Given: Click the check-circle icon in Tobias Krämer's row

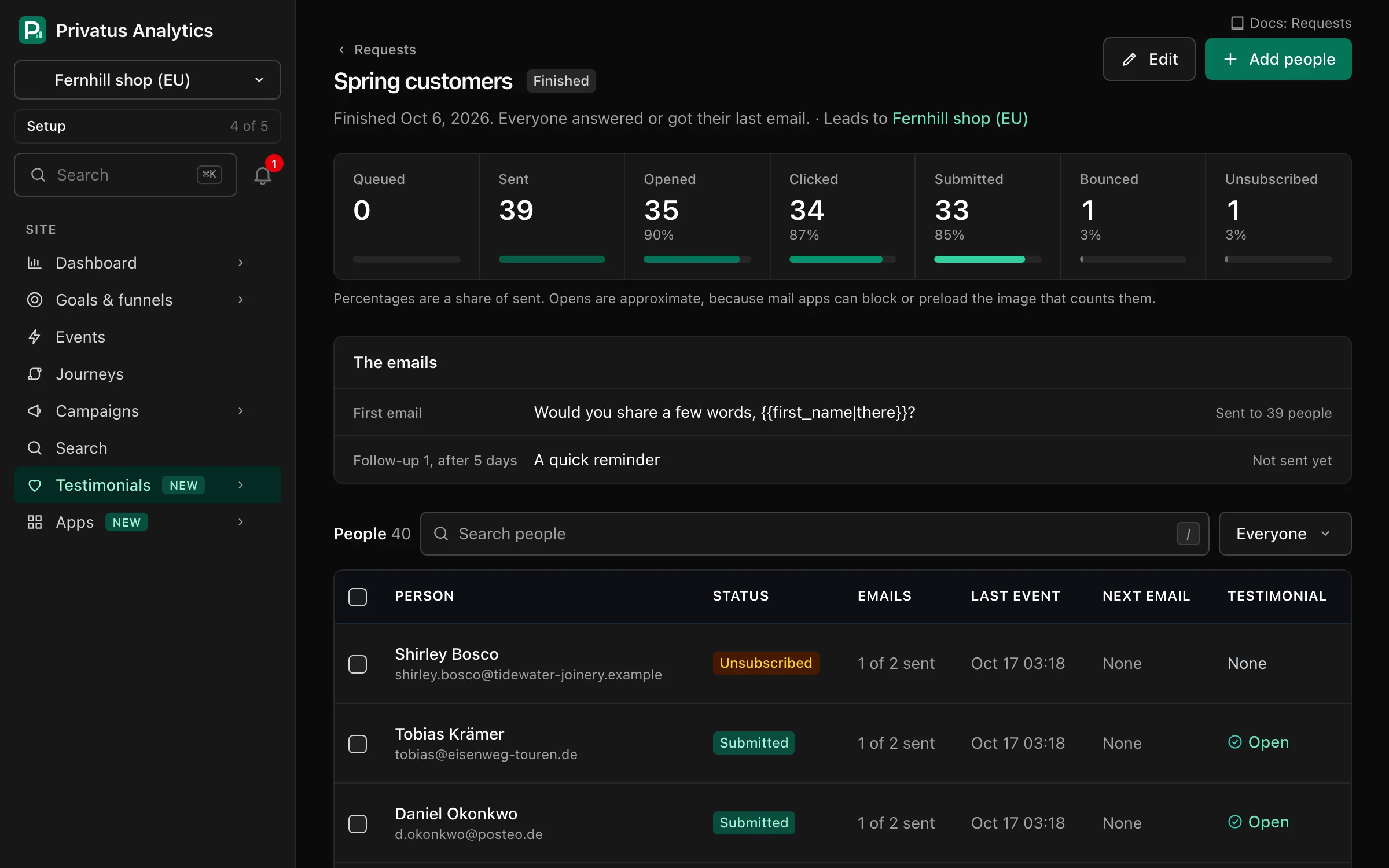Looking at the screenshot, I should (x=1235, y=742).
